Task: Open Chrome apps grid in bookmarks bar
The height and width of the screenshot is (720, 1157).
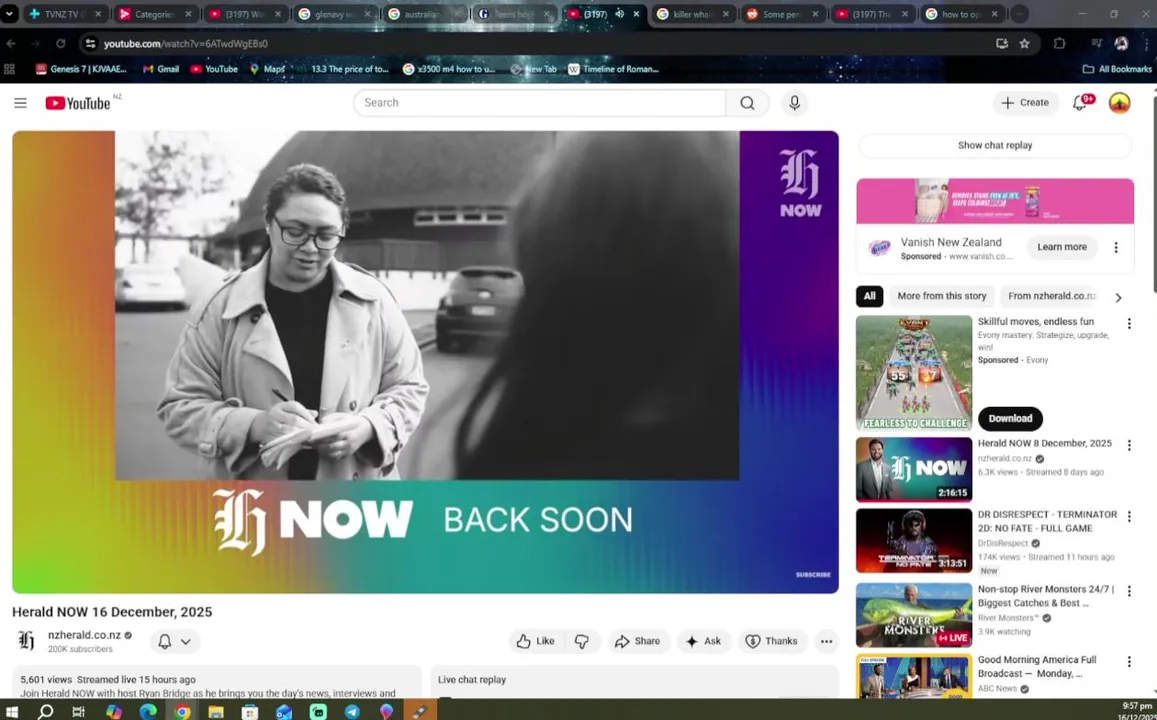Action: point(10,69)
